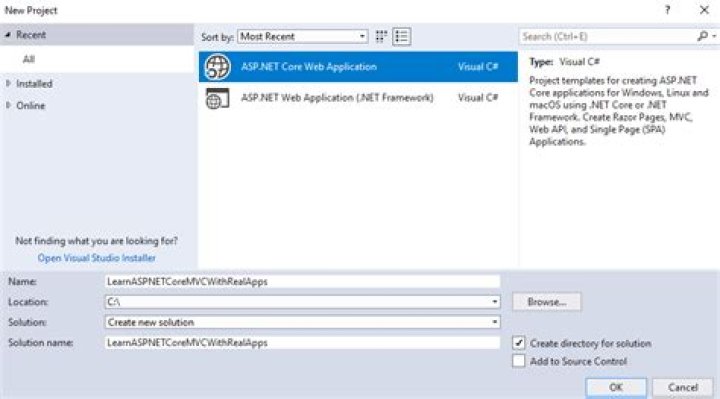The height and width of the screenshot is (399, 720).
Task: Enable Add to Source Control
Action: [x=519, y=361]
